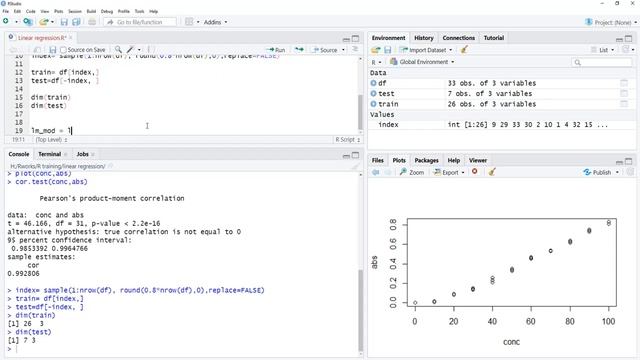Click the New File icon
The height and width of the screenshot is (360, 640).
coord(6,21)
